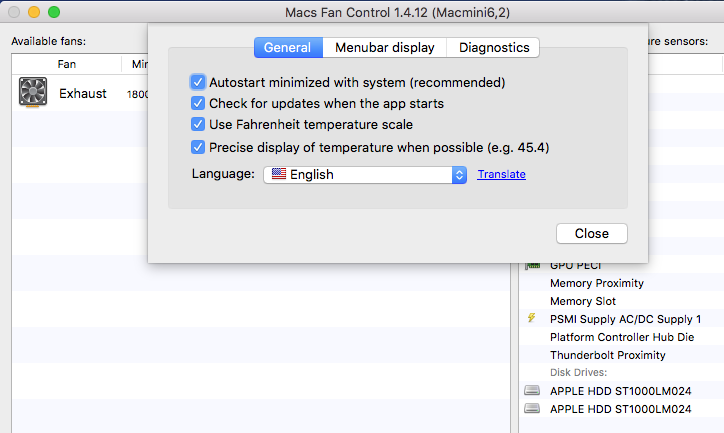Click the Exhaust fan icon
Image resolution: width=724 pixels, height=433 pixels.
click(x=34, y=94)
